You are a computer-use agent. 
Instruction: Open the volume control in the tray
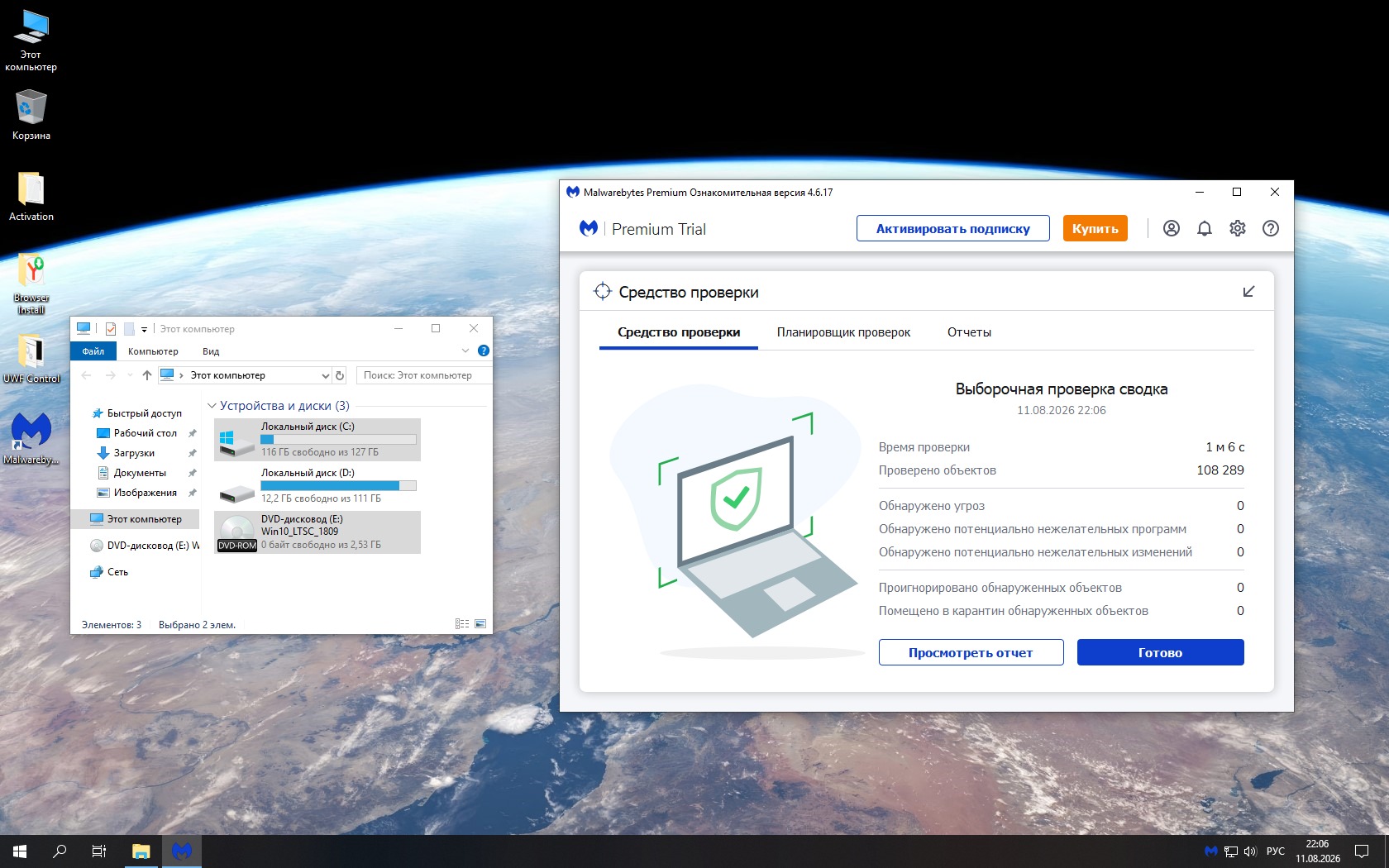(x=1250, y=851)
